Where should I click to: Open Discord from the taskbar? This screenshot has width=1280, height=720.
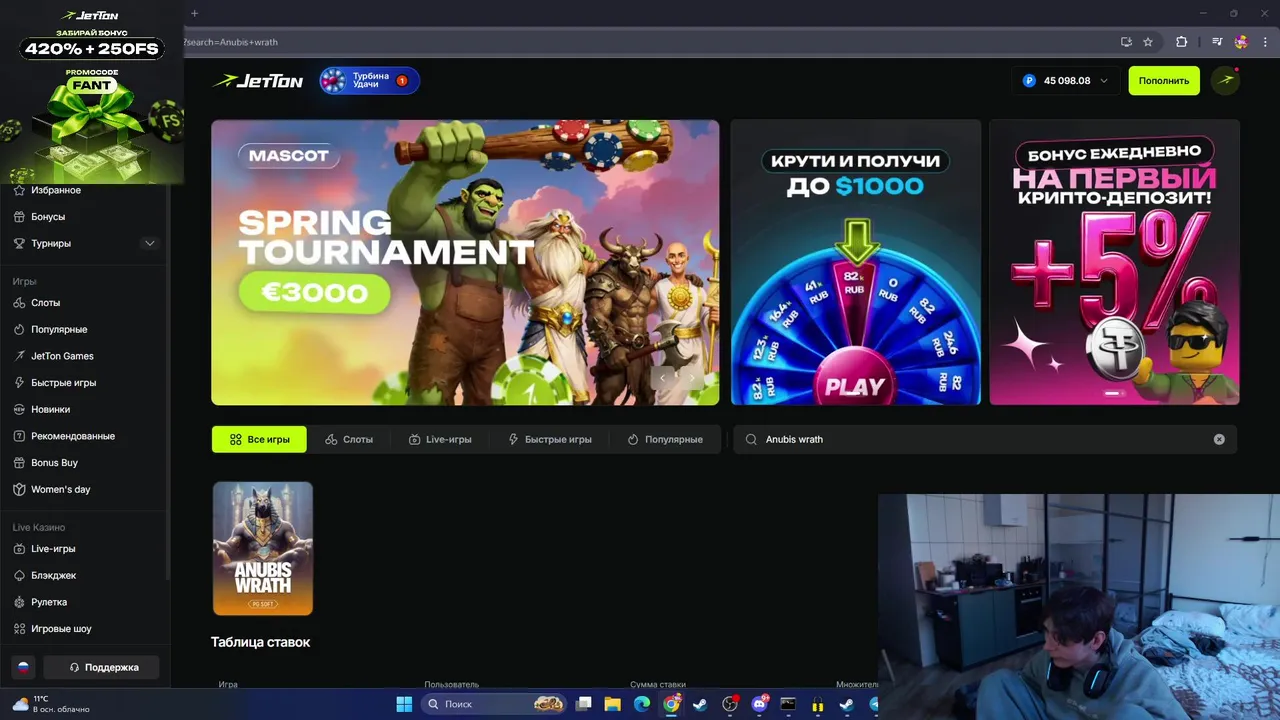759,704
